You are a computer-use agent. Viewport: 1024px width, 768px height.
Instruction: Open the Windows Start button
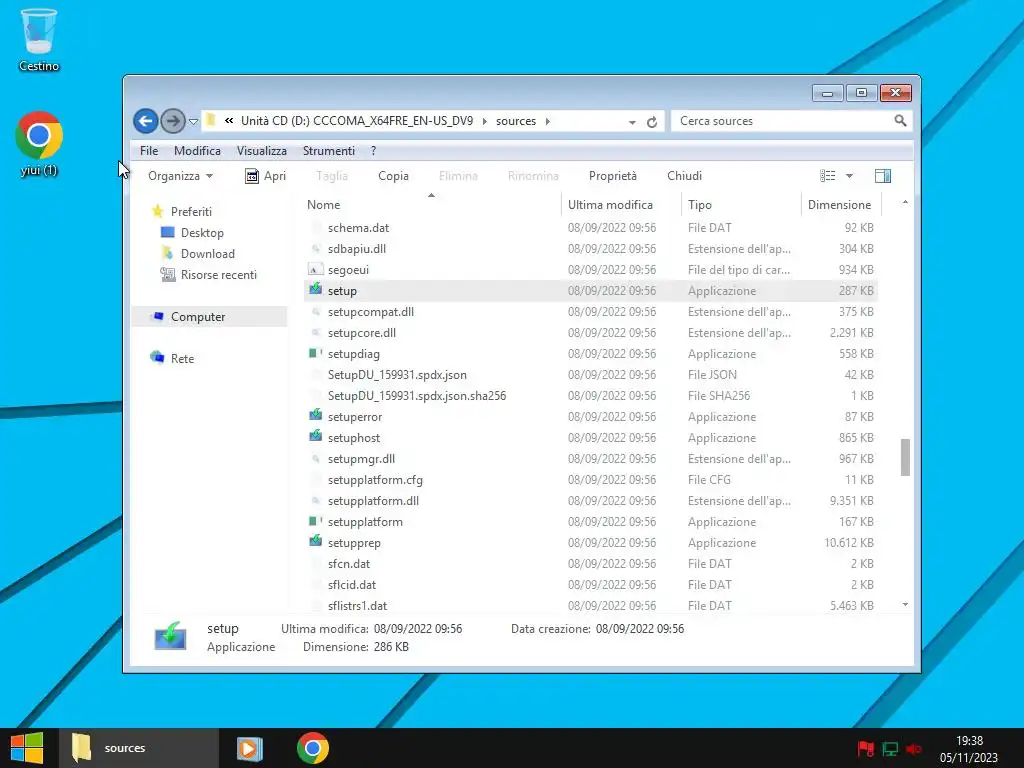coord(27,748)
